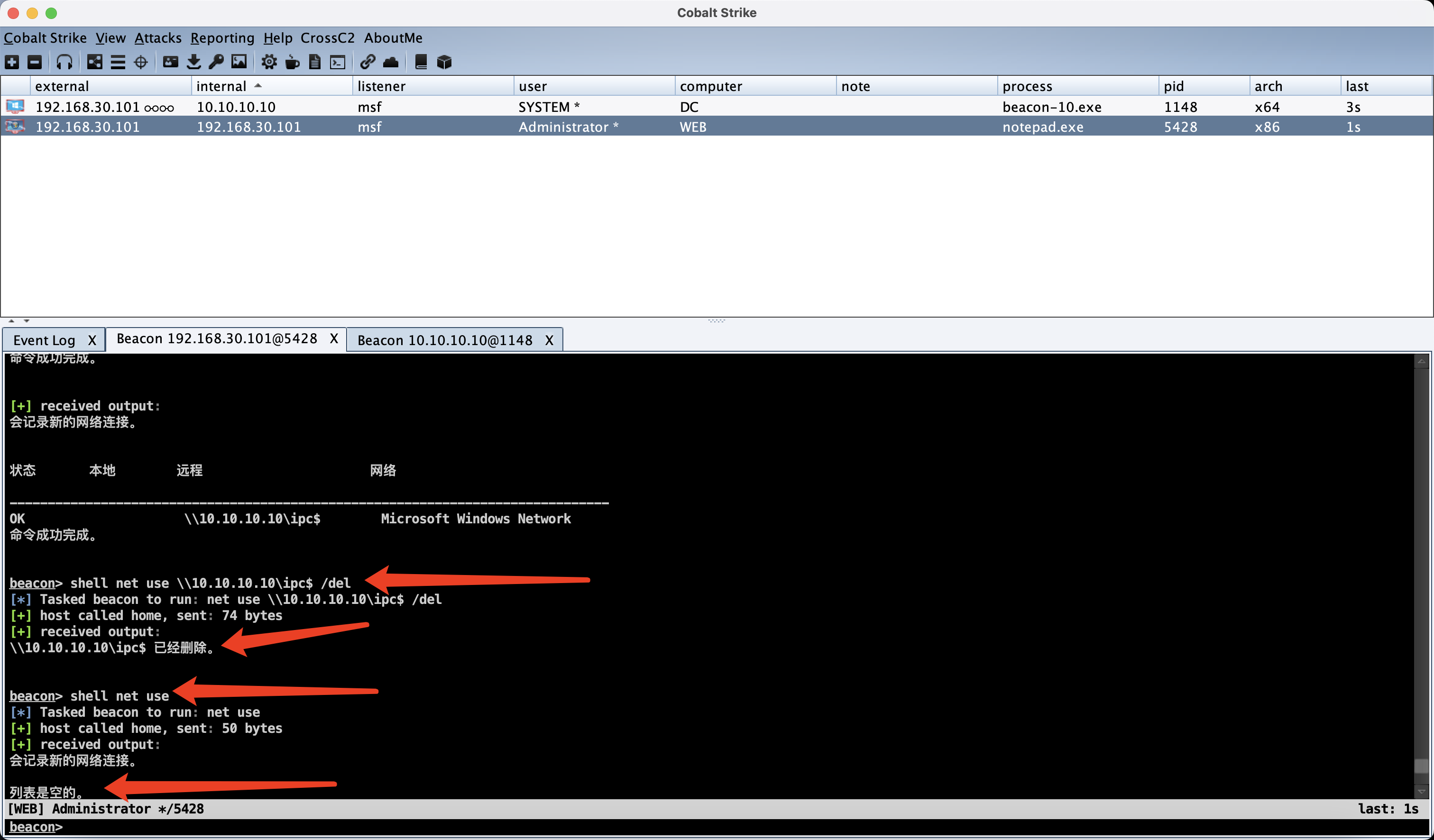Image resolution: width=1434 pixels, height=840 pixels.
Task: Close the Beacon 10.10.10.10@1148 tab
Action: 549,340
